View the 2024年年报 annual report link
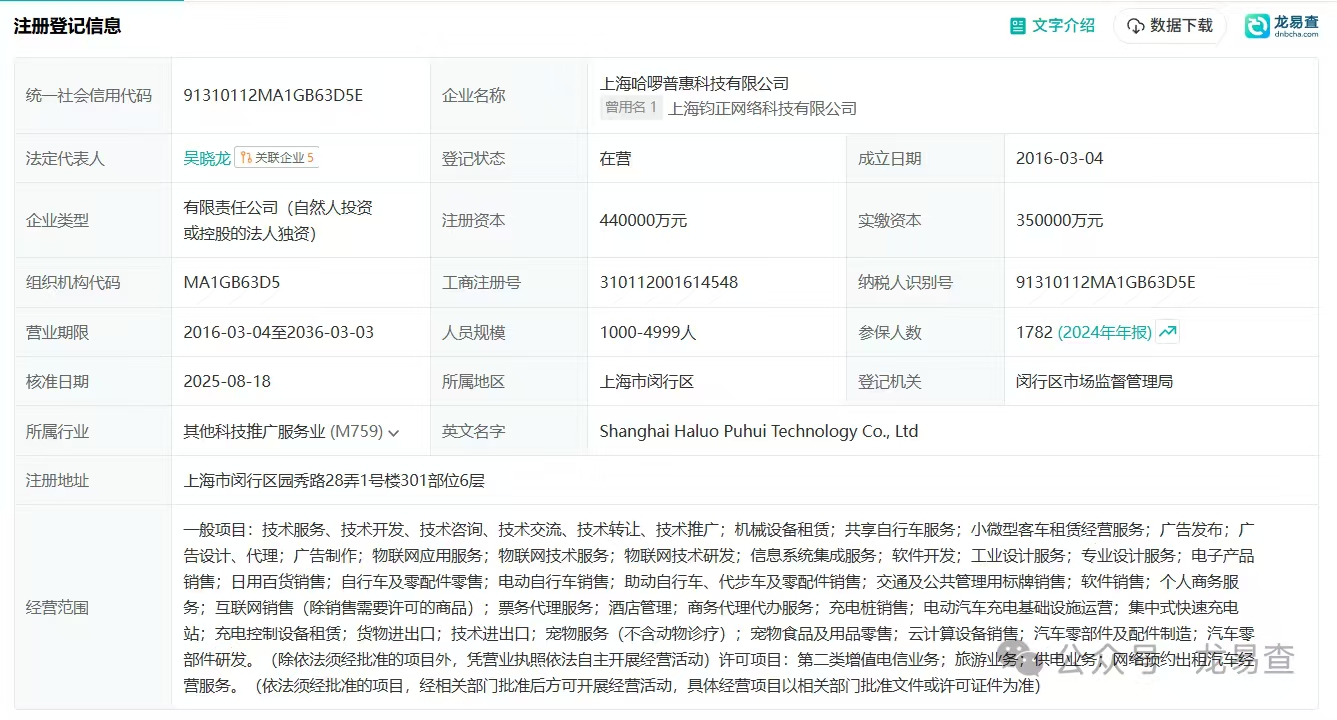This screenshot has height=720, width=1337. pyautogui.click(x=1104, y=332)
